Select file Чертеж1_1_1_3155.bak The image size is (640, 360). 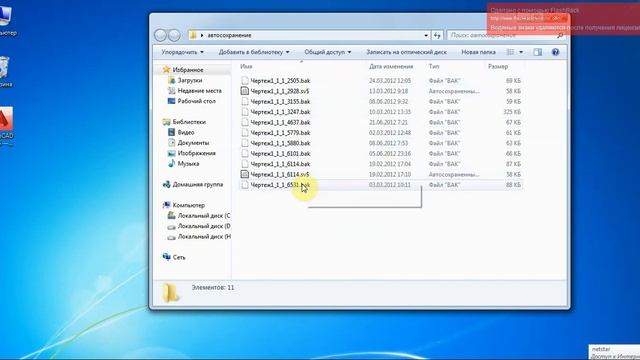coord(280,102)
